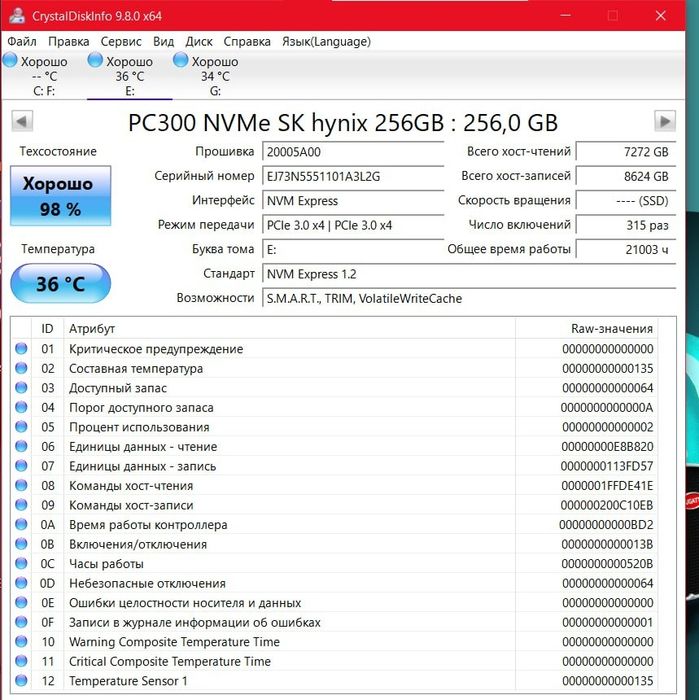Click the PCIe 3.0 x4 transfer mode field
The height and width of the screenshot is (700, 699).
[353, 225]
